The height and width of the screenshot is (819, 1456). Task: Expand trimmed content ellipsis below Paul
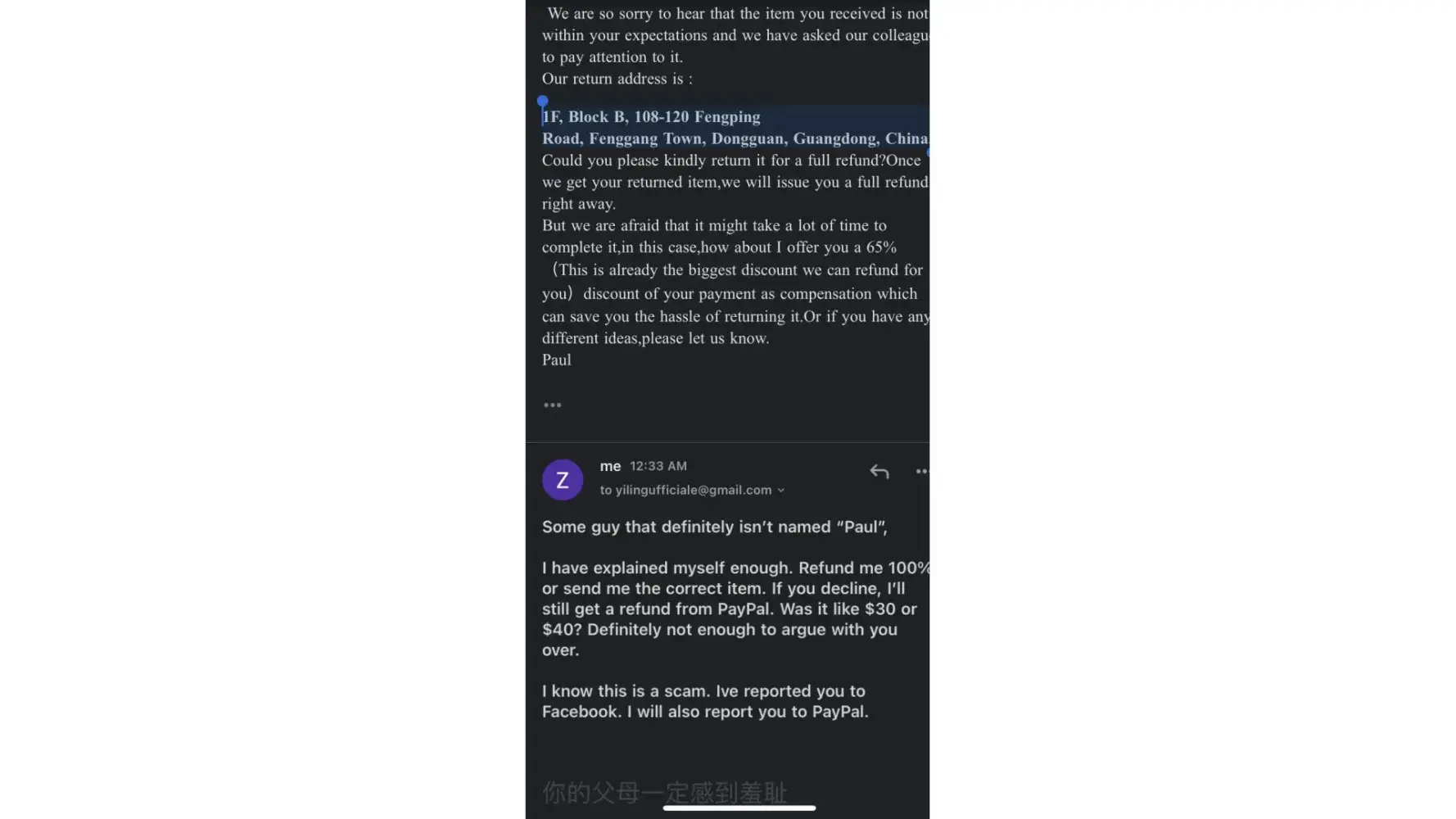[x=553, y=405]
